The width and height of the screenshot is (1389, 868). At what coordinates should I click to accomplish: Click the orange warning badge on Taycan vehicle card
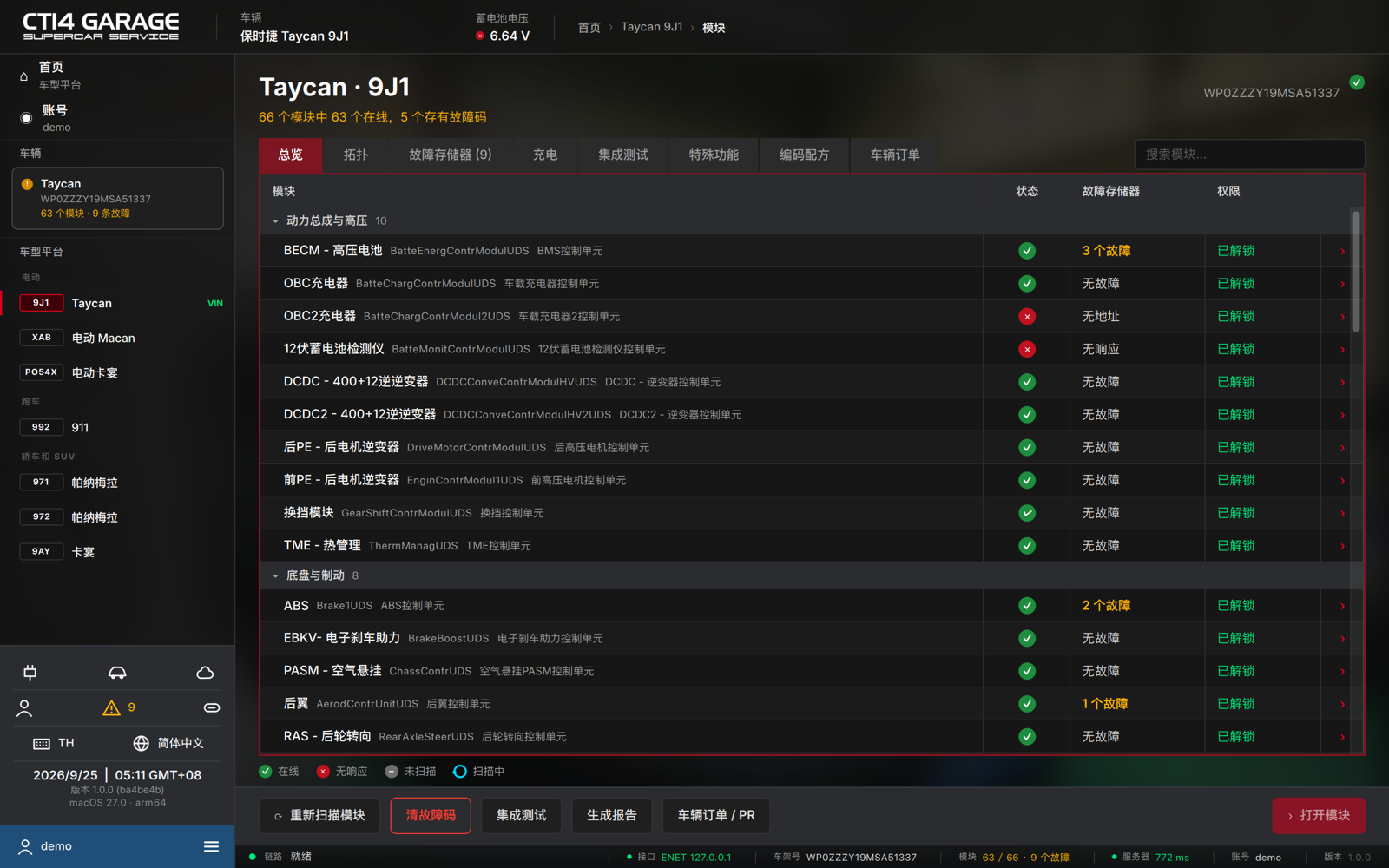coord(27,184)
